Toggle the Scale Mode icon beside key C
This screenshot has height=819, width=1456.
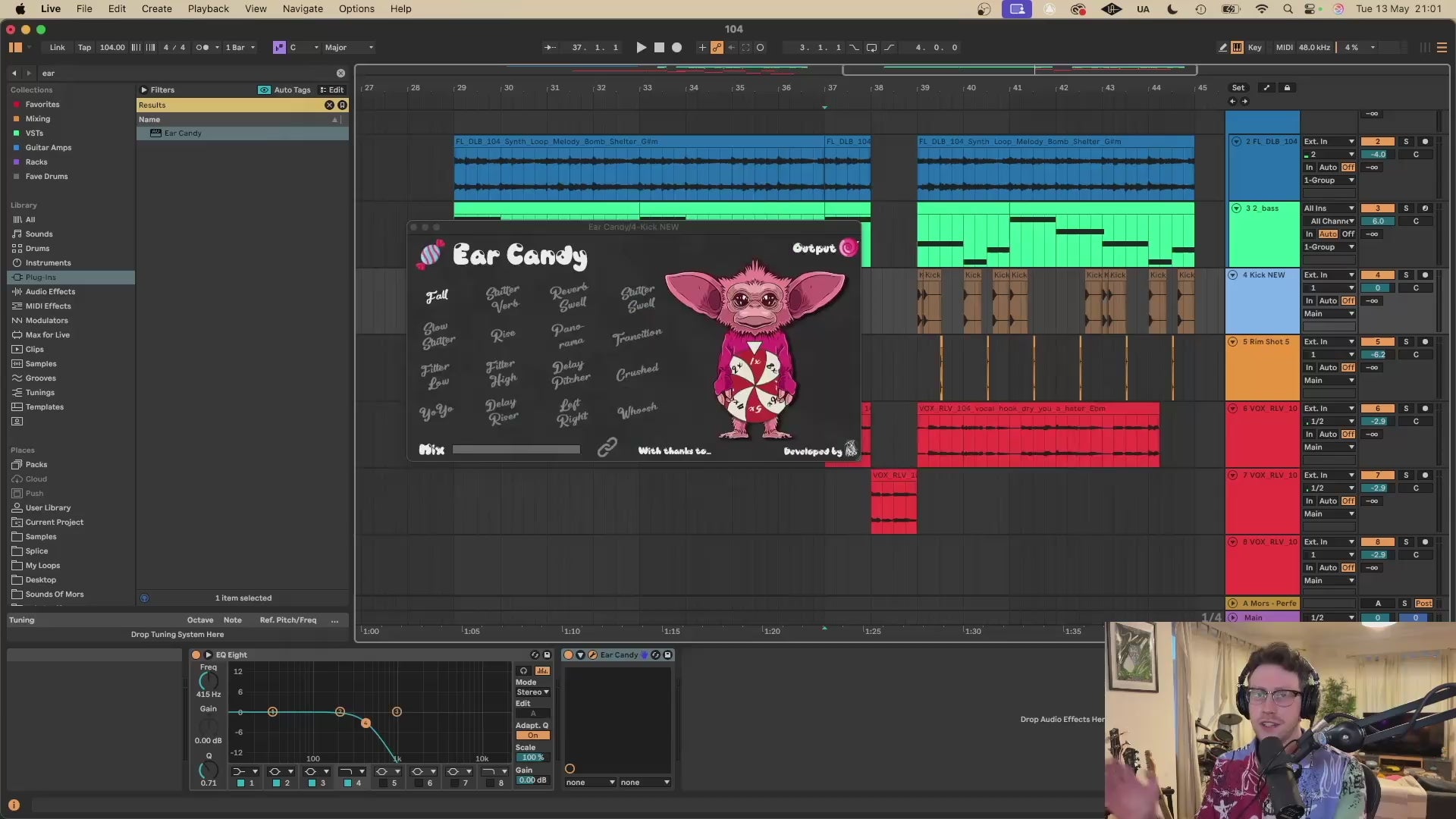[x=279, y=47]
